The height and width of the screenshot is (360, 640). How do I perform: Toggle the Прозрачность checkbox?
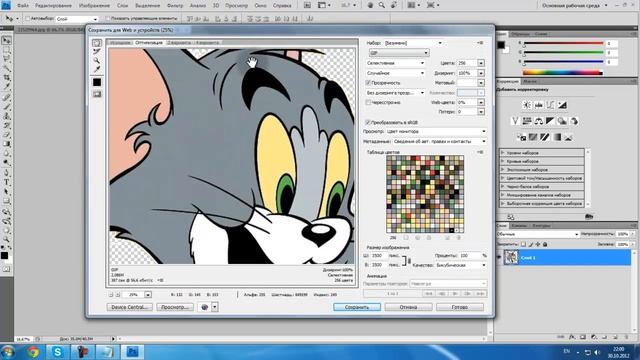click(x=368, y=83)
